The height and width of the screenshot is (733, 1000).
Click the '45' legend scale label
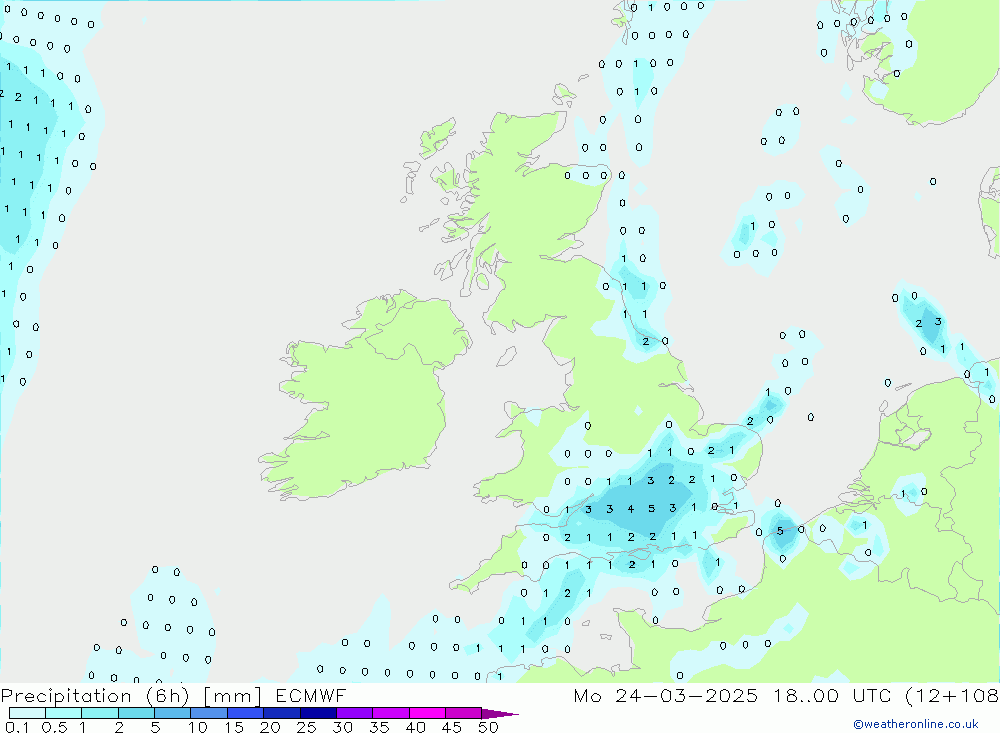tap(452, 727)
